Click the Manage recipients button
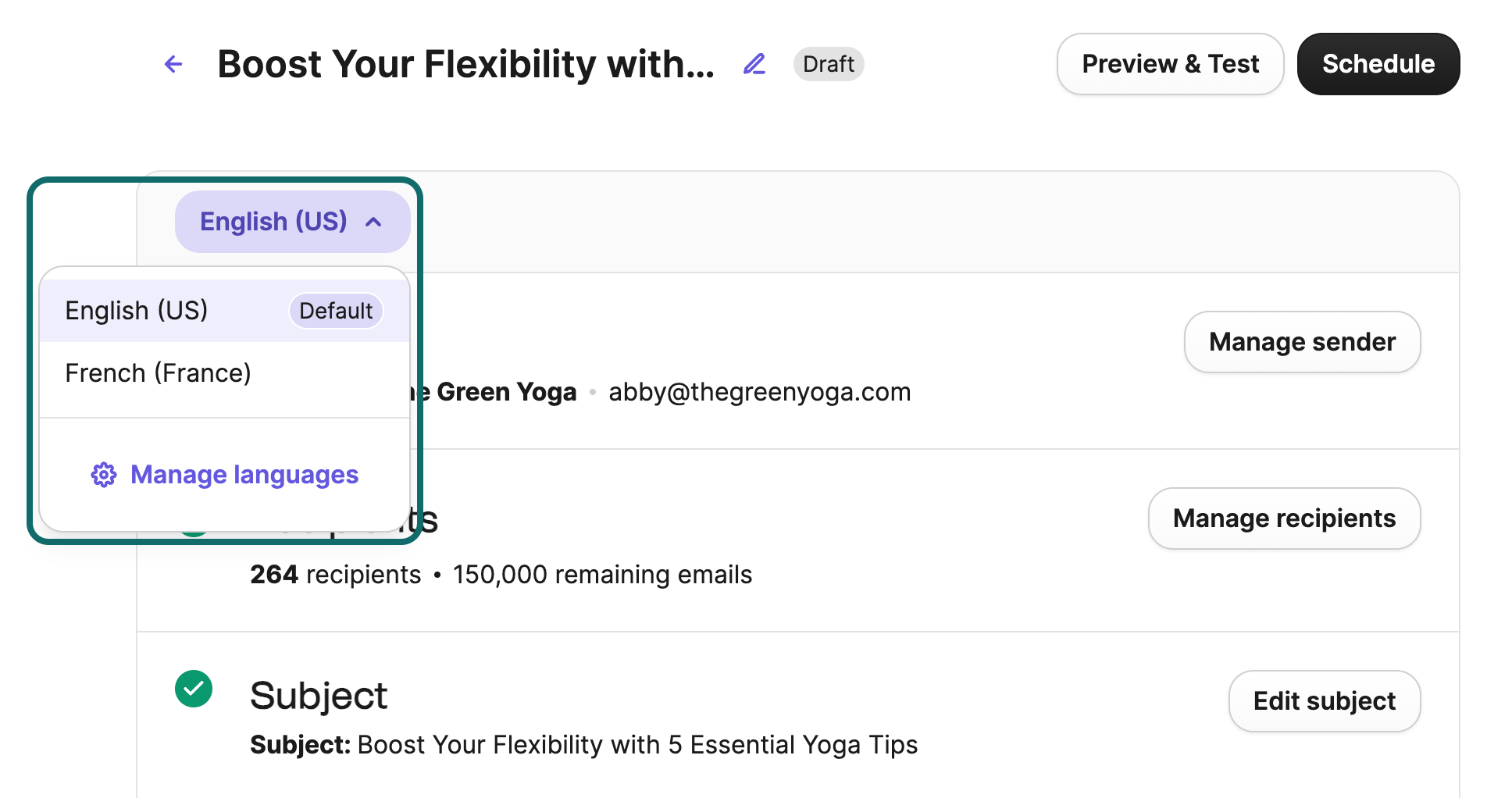The image size is (1512, 798). (x=1283, y=518)
